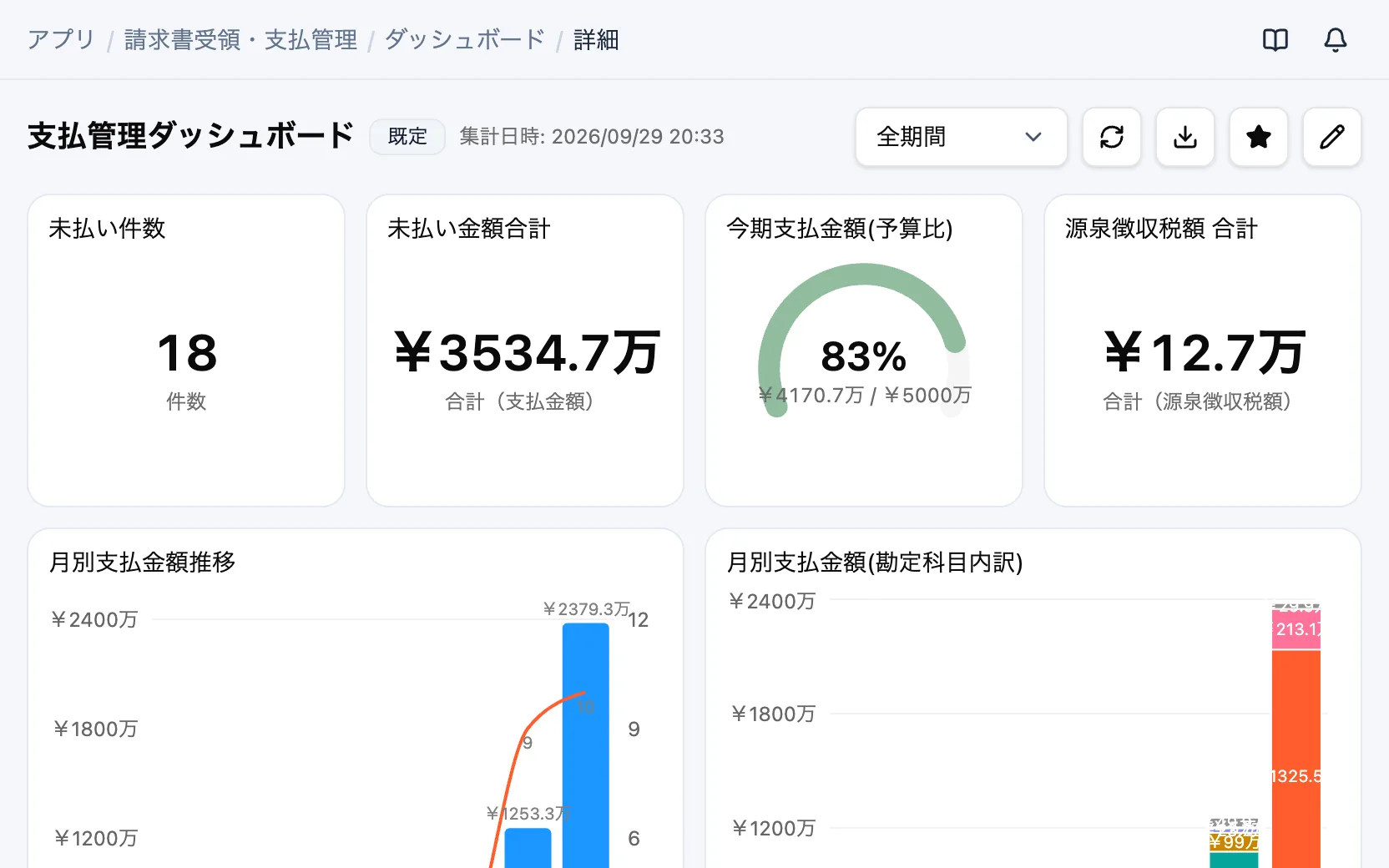Click the ¥12.7万 withholding tax total
Screen dimensions: 1389x868
click(1204, 353)
